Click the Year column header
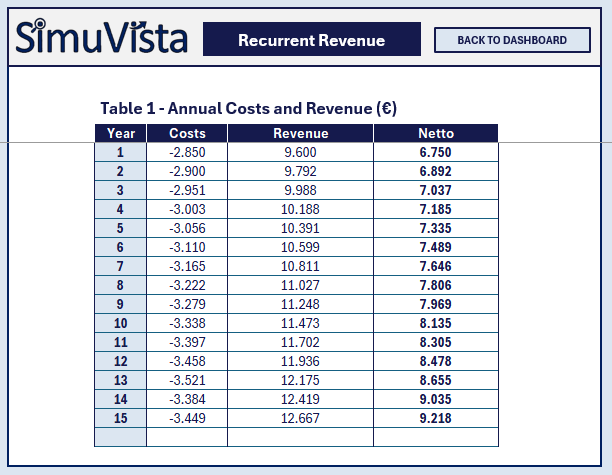The width and height of the screenshot is (612, 475). 120,133
